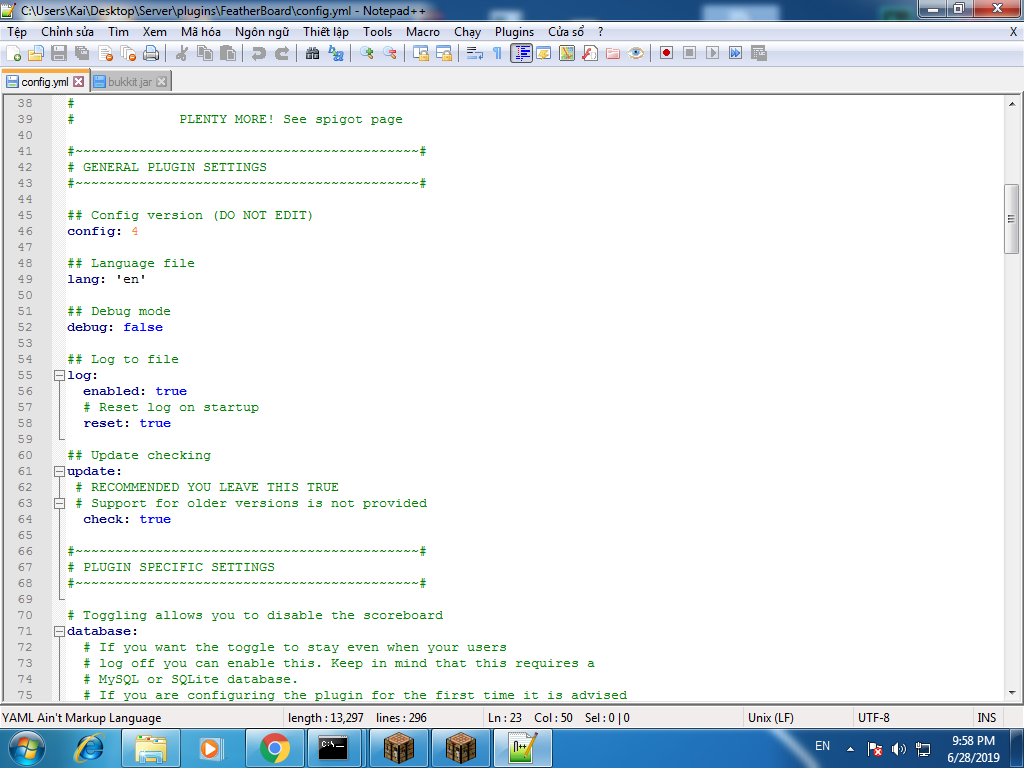Screen dimensions: 1024x768
Task: Click the synchronize horizontal scrolling icon
Action: click(x=444, y=54)
